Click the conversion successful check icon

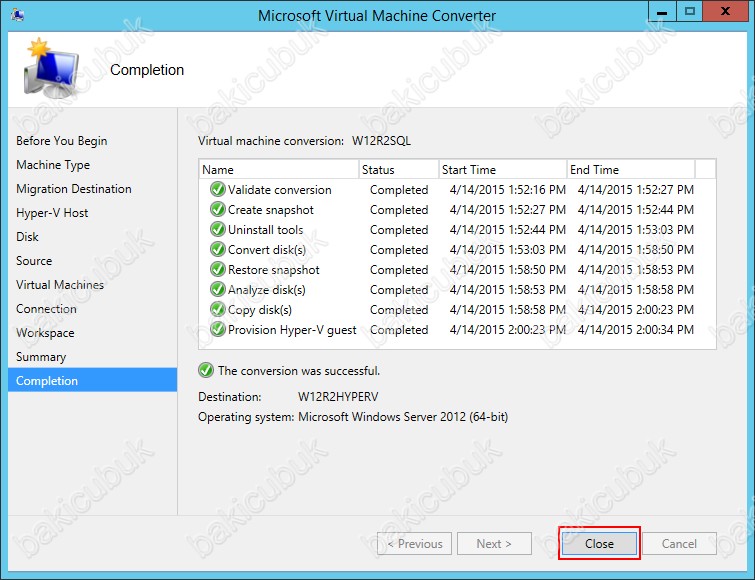pyautogui.click(x=206, y=371)
